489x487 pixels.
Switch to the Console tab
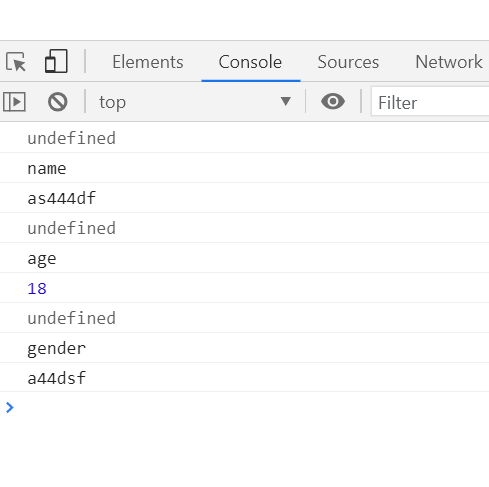250,62
